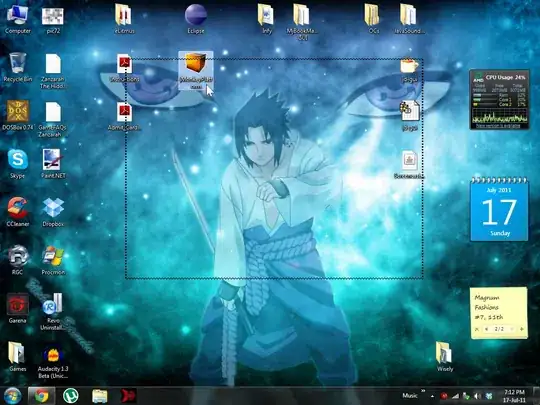Select the gear script file icon
540x405 pixels.
tap(409, 115)
